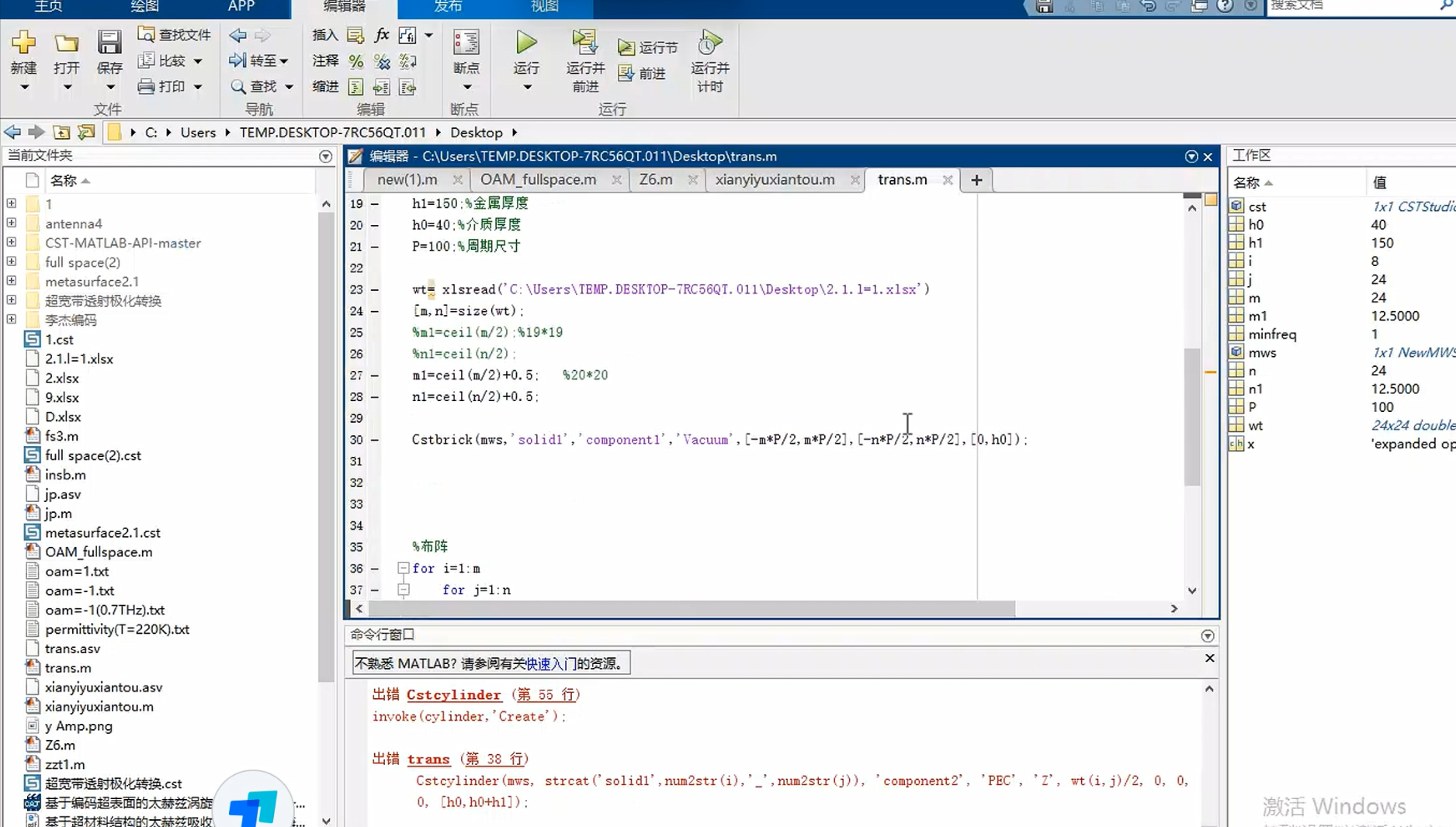The width and height of the screenshot is (1456, 827).
Task: Click the Breakpoints (断点) icon
Action: [466, 43]
